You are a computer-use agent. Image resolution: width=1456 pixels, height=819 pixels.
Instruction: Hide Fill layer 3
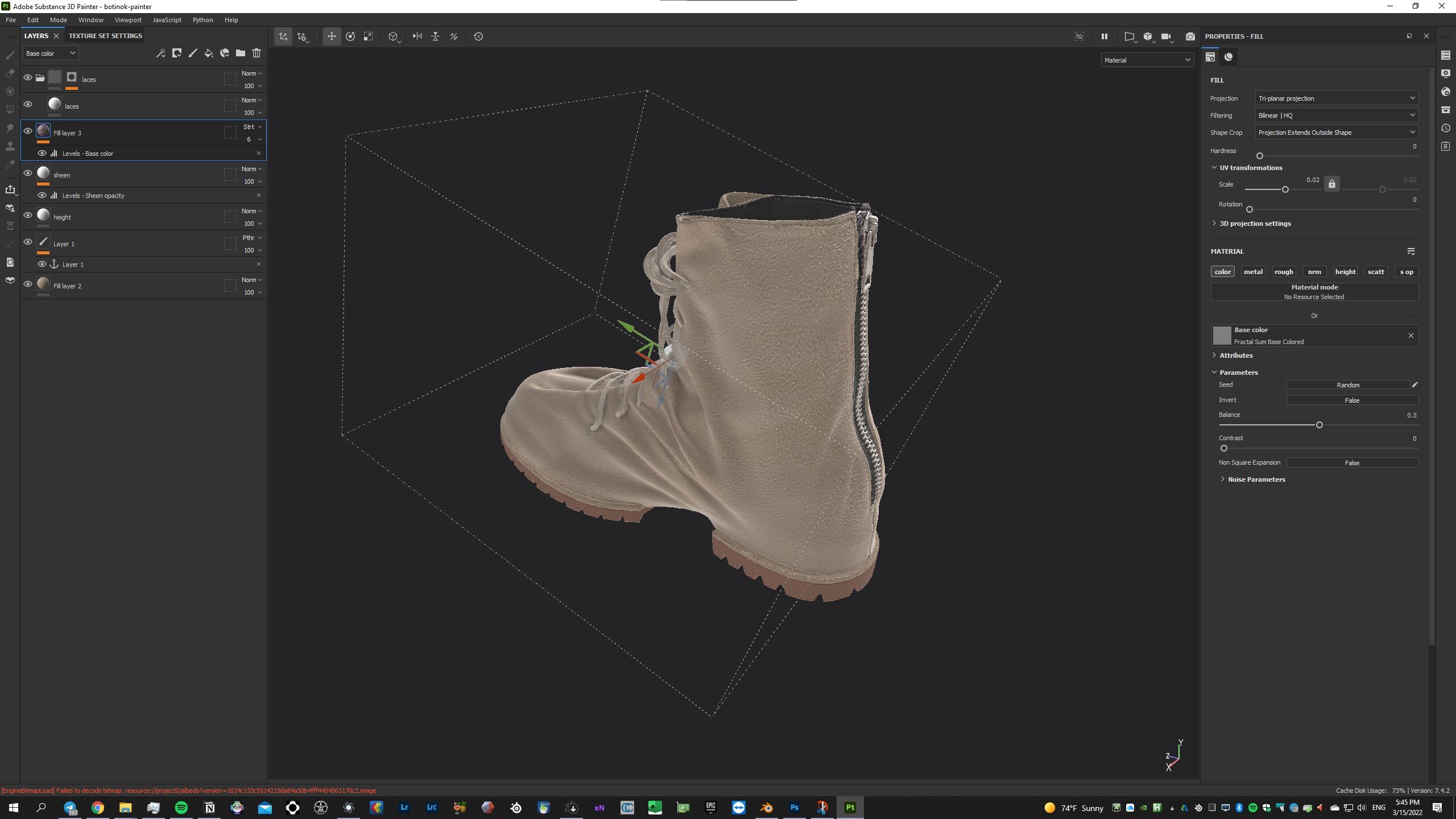point(28,131)
